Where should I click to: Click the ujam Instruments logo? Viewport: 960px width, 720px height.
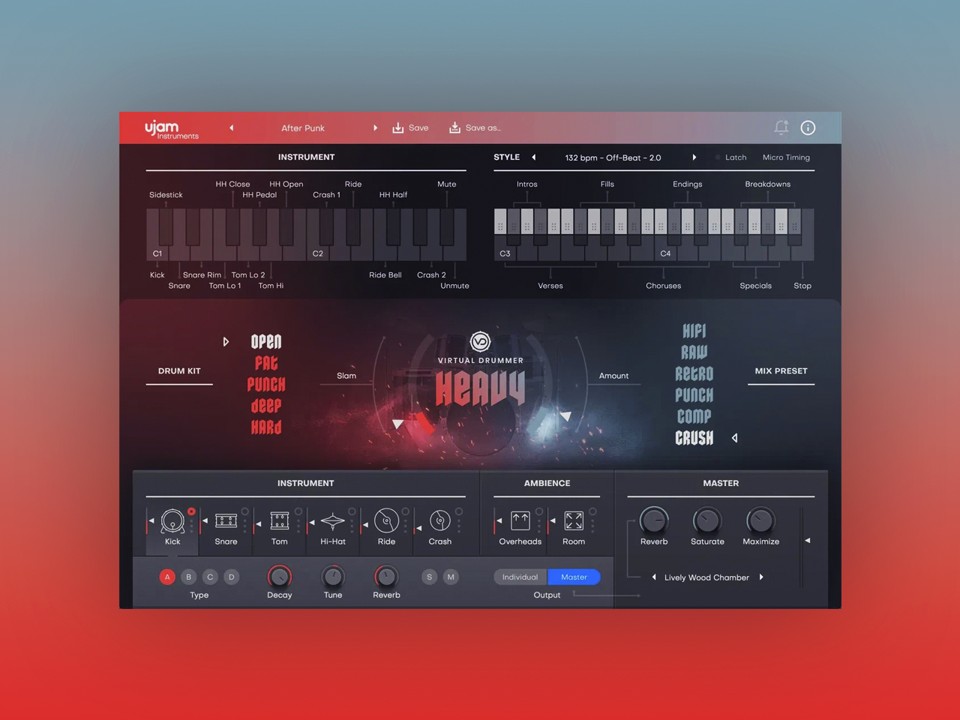(171, 129)
